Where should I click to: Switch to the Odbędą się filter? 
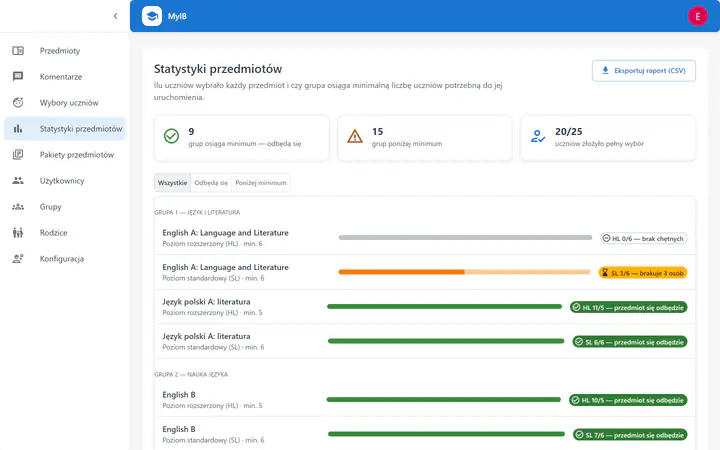point(211,183)
